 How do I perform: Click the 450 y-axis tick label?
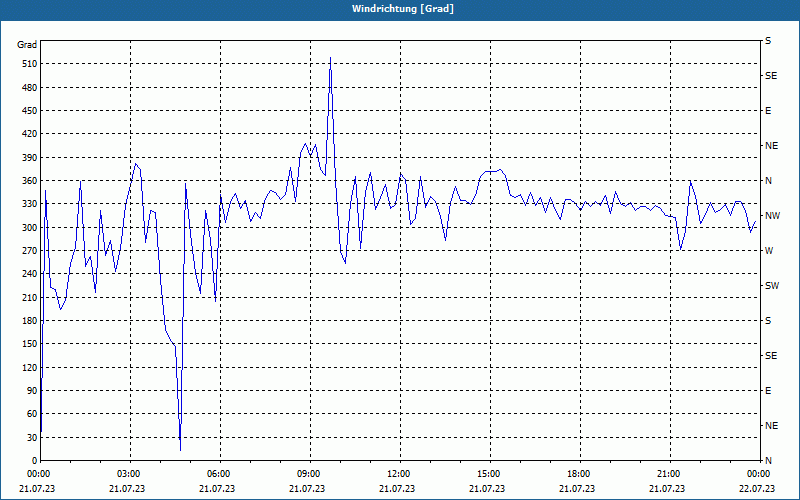30,111
